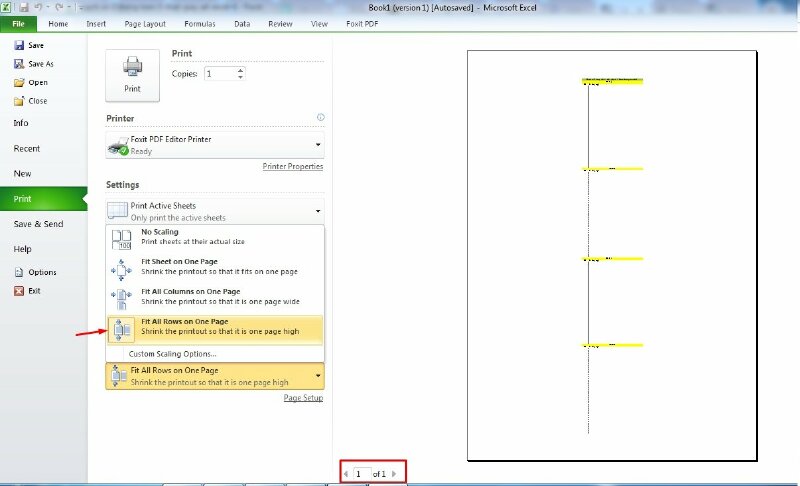Expand the Fit All Rows scaling dropdown
This screenshot has width=800, height=486.
point(215,376)
